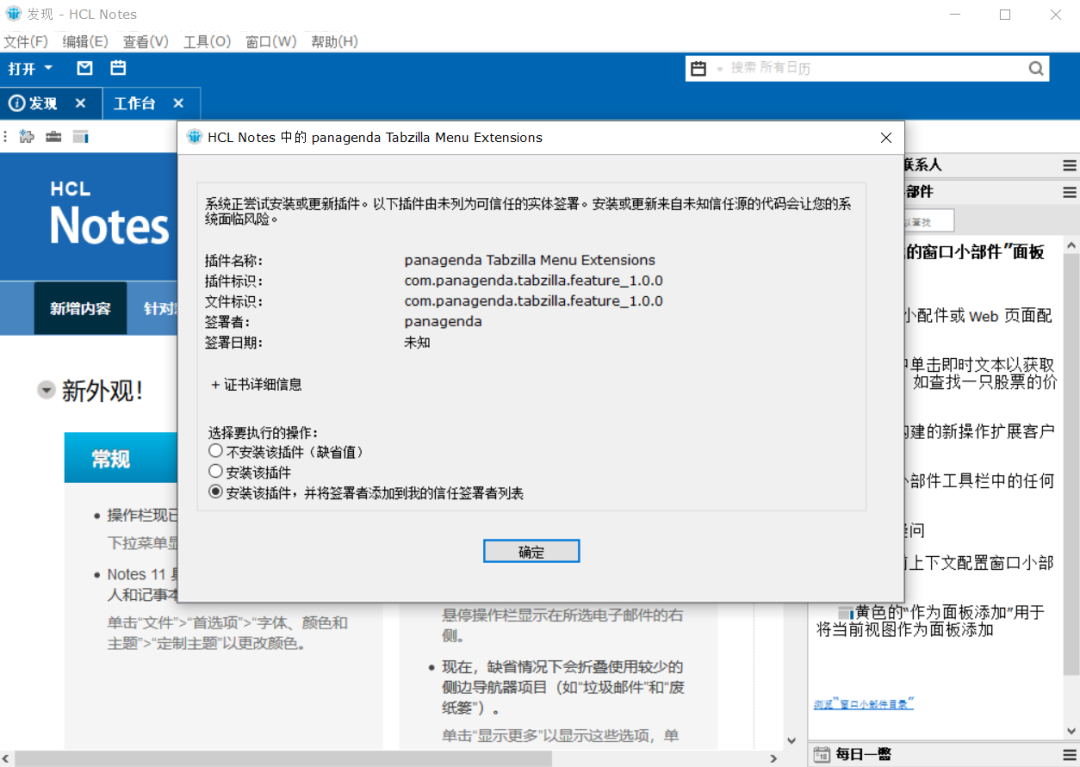Image resolution: width=1080 pixels, height=767 pixels.
Task: Click the right arrow of horizontal scrollbar
Action: [773, 759]
